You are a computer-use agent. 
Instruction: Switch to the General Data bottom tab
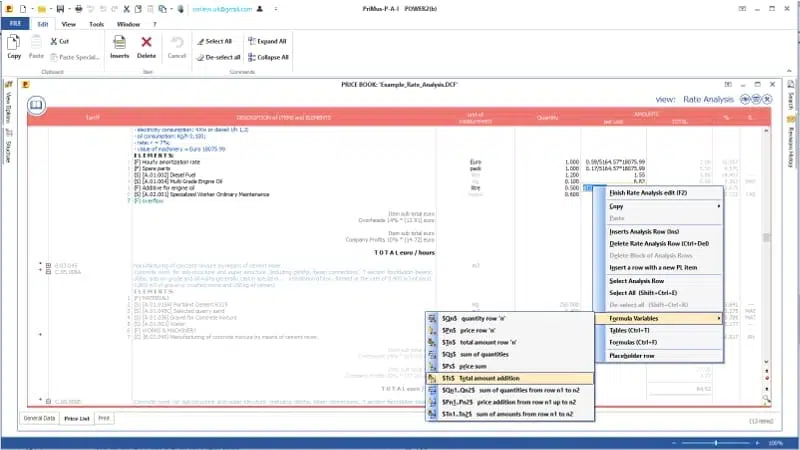[x=39, y=418]
